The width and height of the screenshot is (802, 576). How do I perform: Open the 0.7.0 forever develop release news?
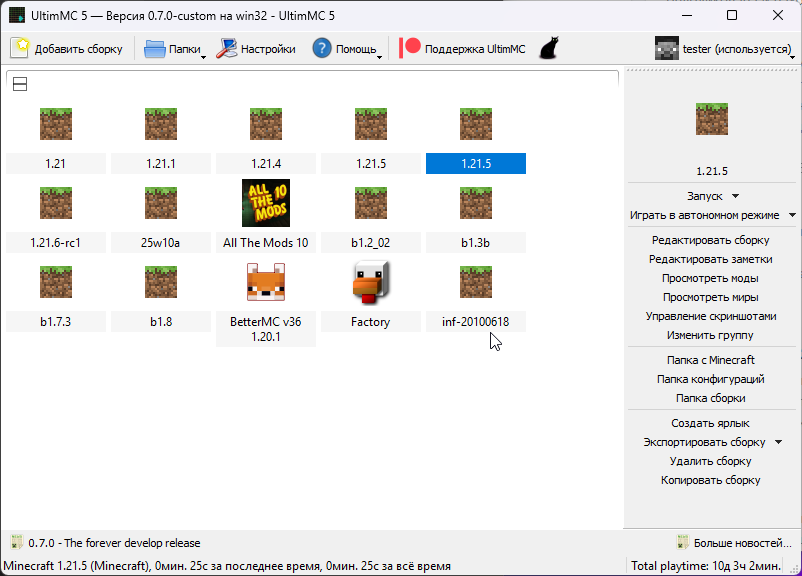coord(114,543)
